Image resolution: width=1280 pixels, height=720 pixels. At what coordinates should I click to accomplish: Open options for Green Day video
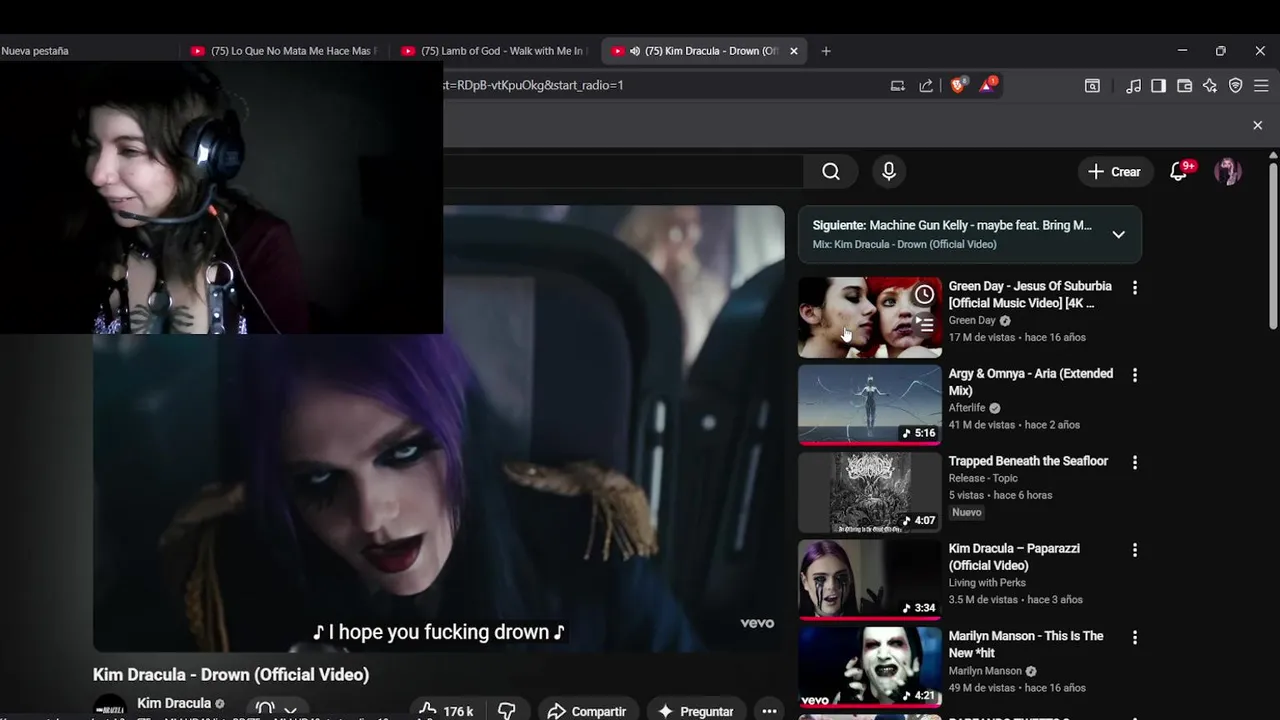(x=1134, y=288)
